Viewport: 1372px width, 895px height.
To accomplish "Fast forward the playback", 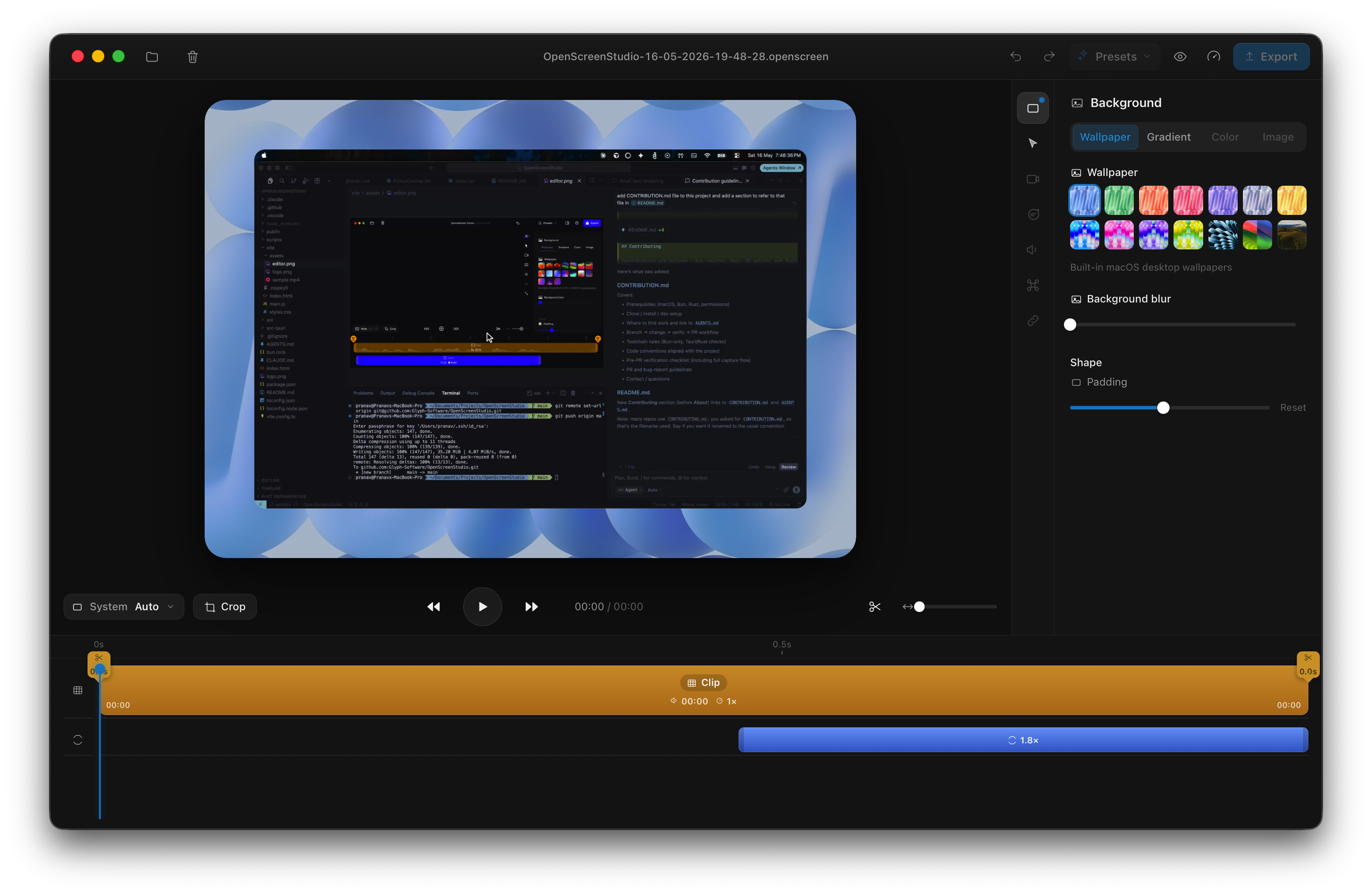I will [x=531, y=607].
